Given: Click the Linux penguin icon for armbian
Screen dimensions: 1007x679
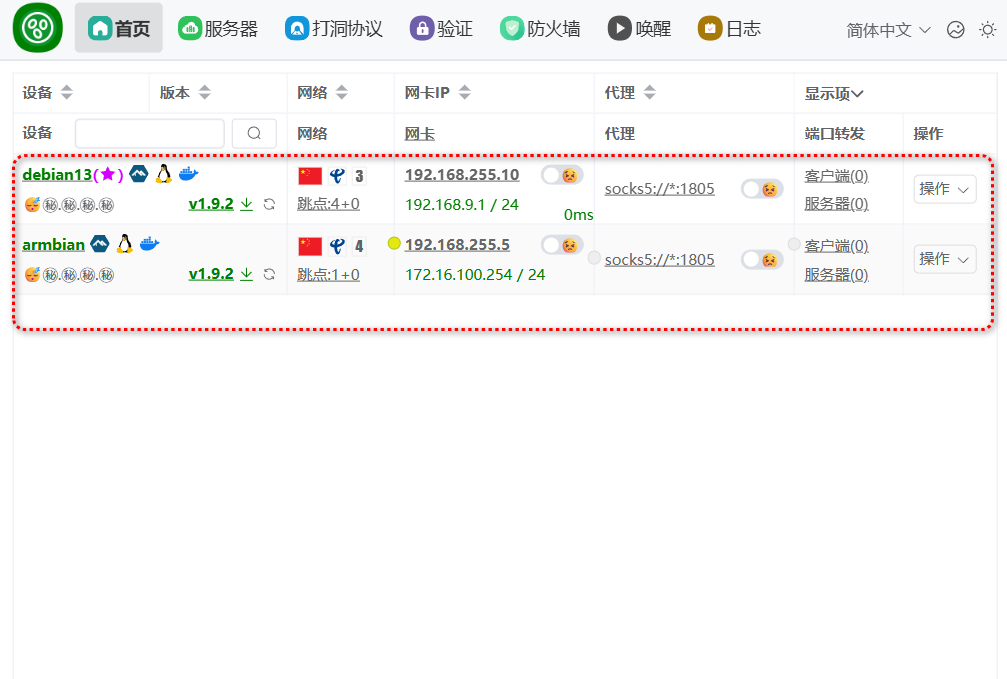Looking at the screenshot, I should pyautogui.click(x=124, y=245).
